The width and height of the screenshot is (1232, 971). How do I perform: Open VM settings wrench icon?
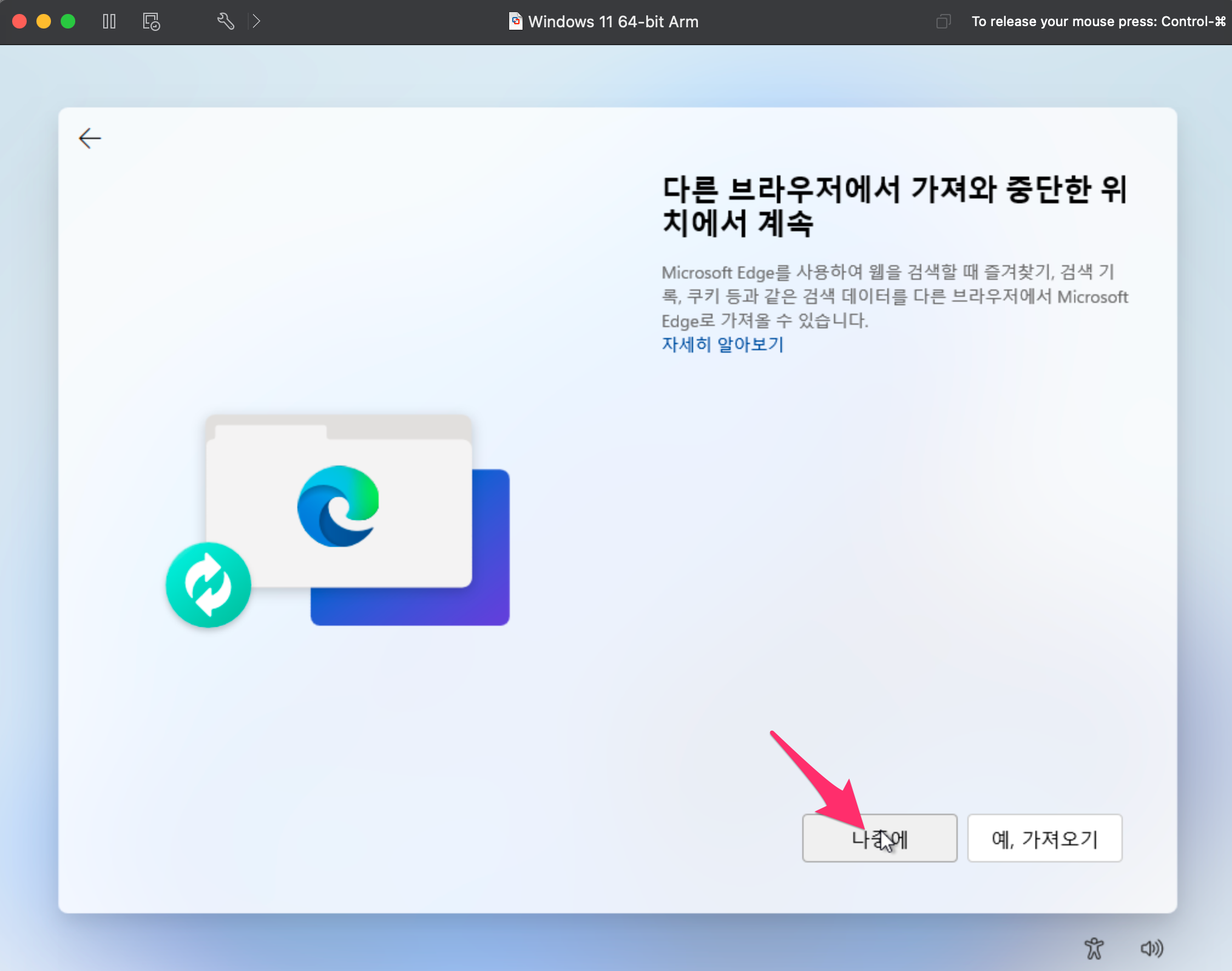(225, 22)
